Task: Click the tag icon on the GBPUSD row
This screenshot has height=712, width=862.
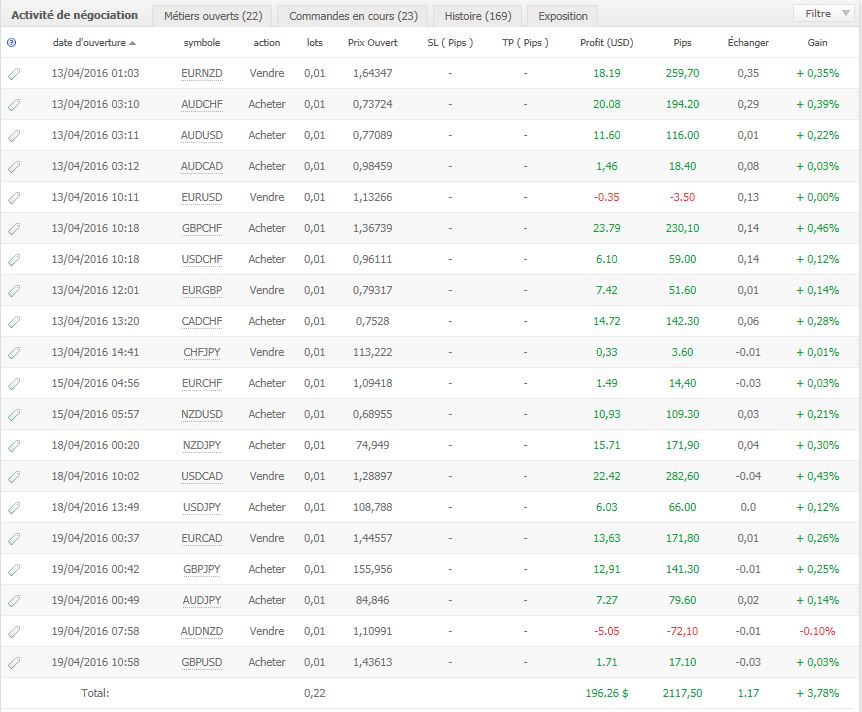Action: click(x=14, y=663)
